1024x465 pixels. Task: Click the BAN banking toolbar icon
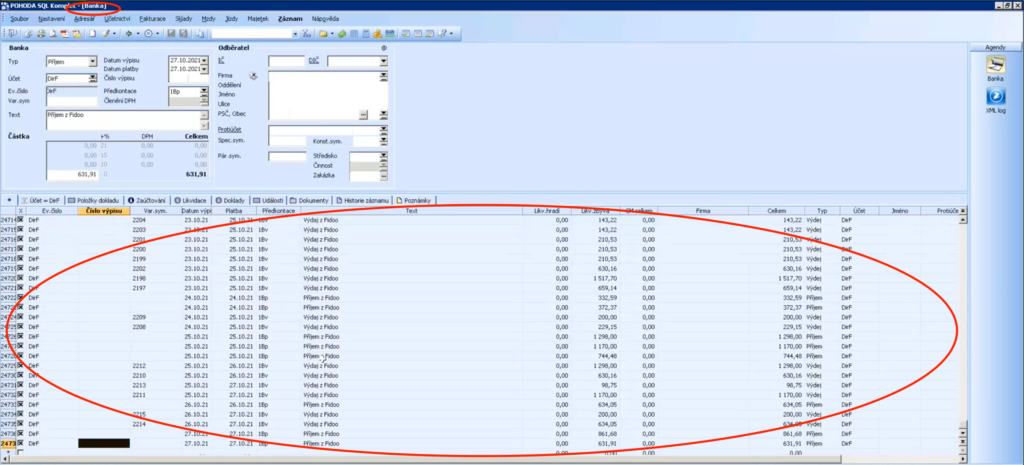[389, 33]
